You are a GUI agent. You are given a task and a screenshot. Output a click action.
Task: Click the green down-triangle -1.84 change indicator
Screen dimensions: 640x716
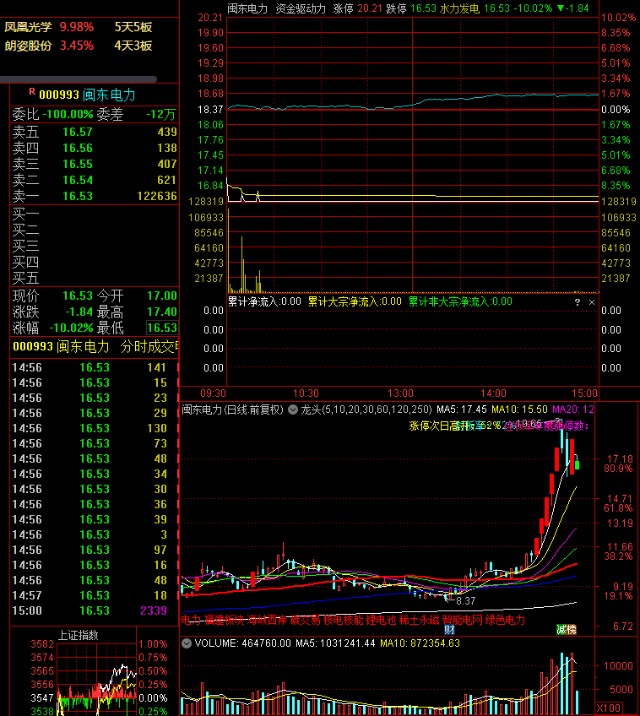[x=573, y=8]
